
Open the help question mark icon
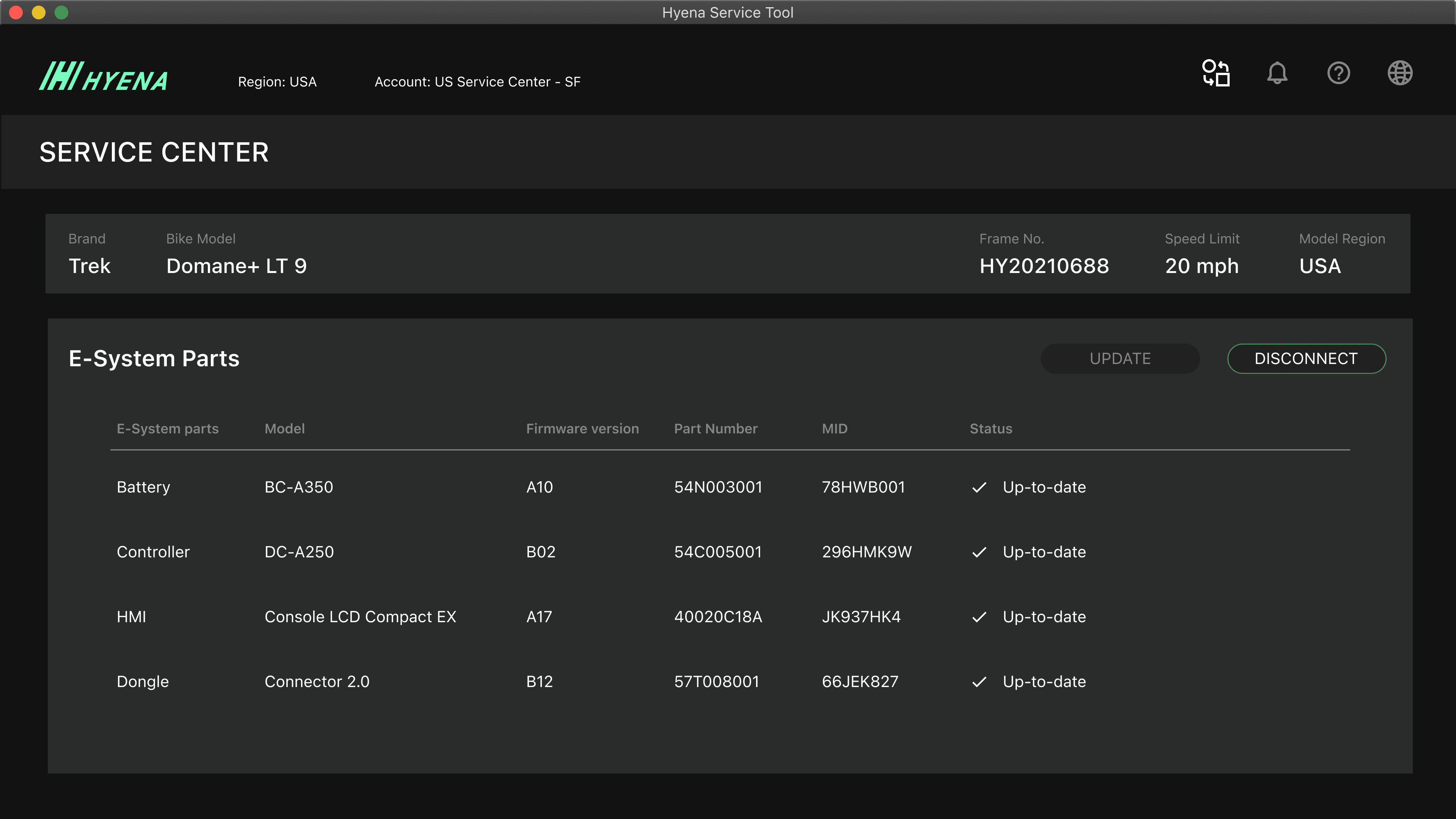(1338, 73)
